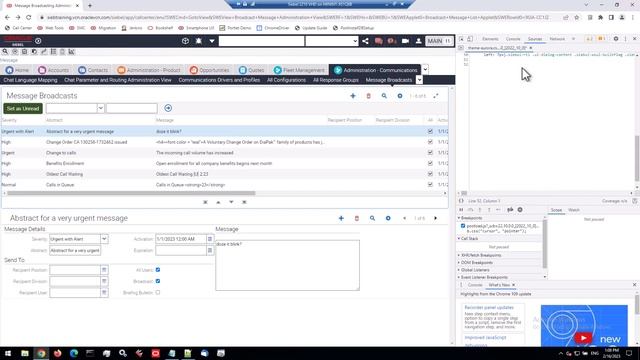Viewport: 640px width, 360px height.
Task: Open Communications Drivers and Profiles view
Action: [x=219, y=80]
